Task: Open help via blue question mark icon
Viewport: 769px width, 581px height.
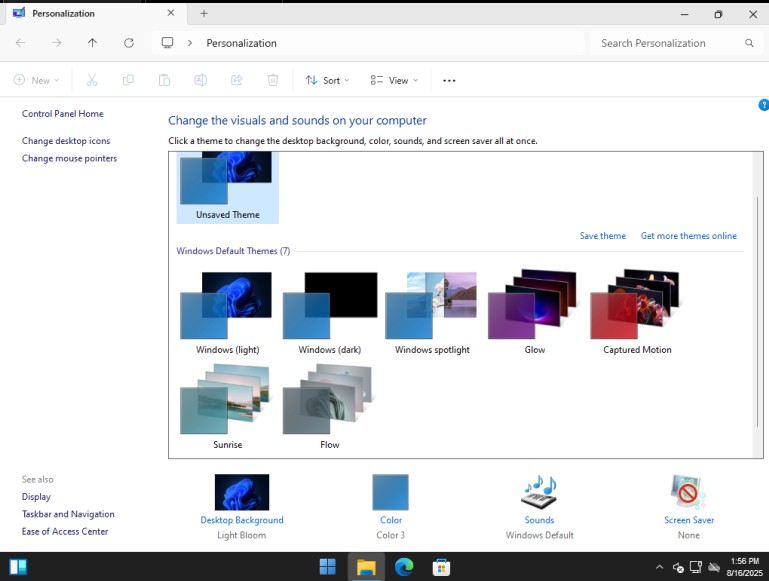Action: point(764,105)
